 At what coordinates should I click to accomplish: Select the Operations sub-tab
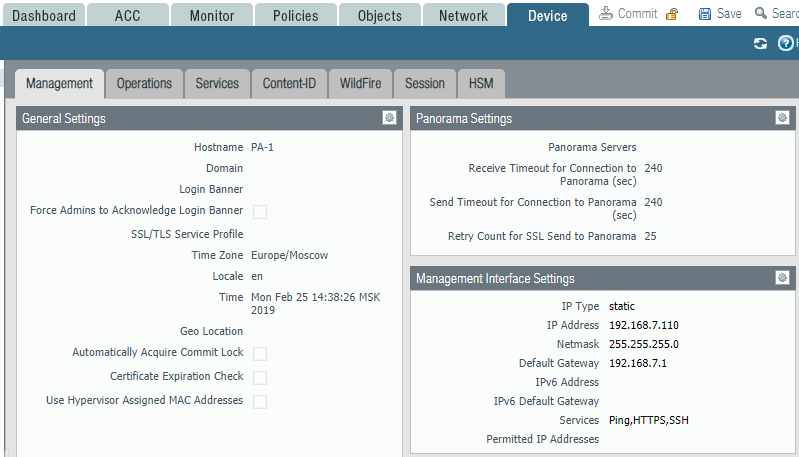coord(144,83)
